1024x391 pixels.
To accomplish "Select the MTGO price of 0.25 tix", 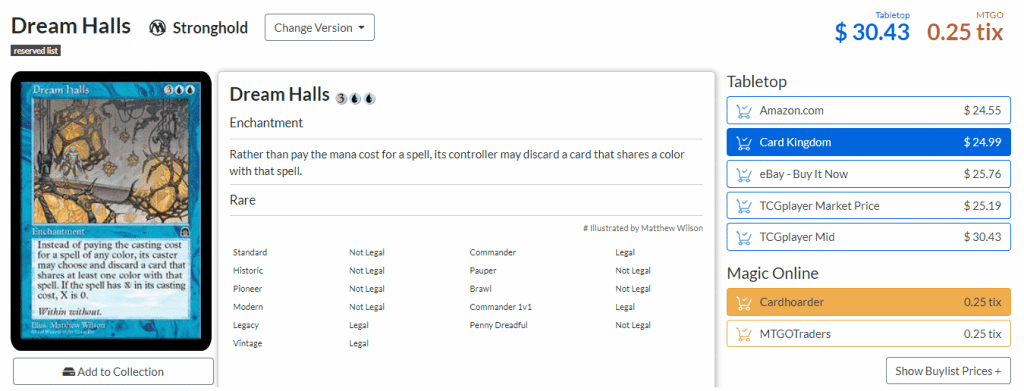I will click(965, 31).
